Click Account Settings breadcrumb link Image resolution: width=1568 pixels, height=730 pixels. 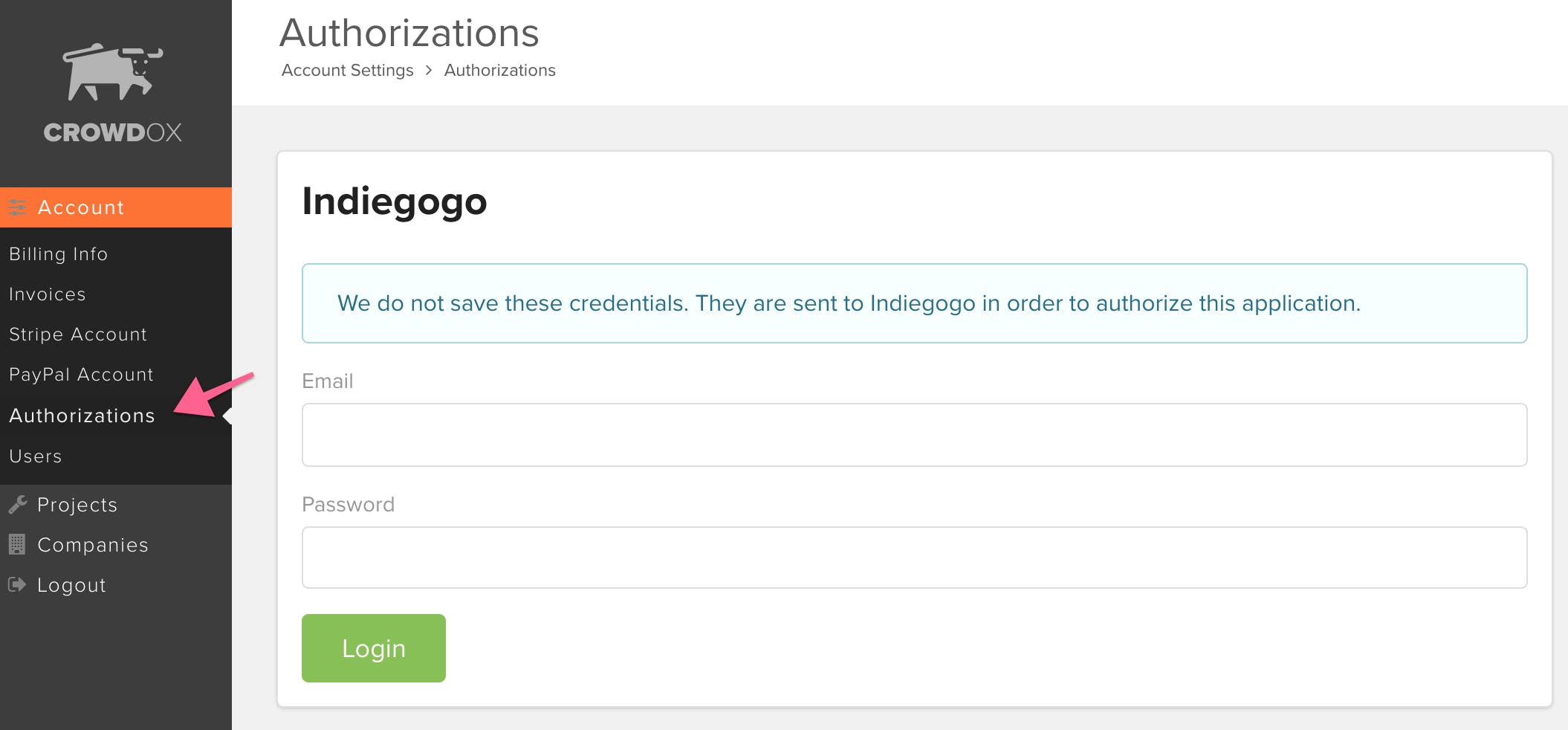(x=347, y=70)
